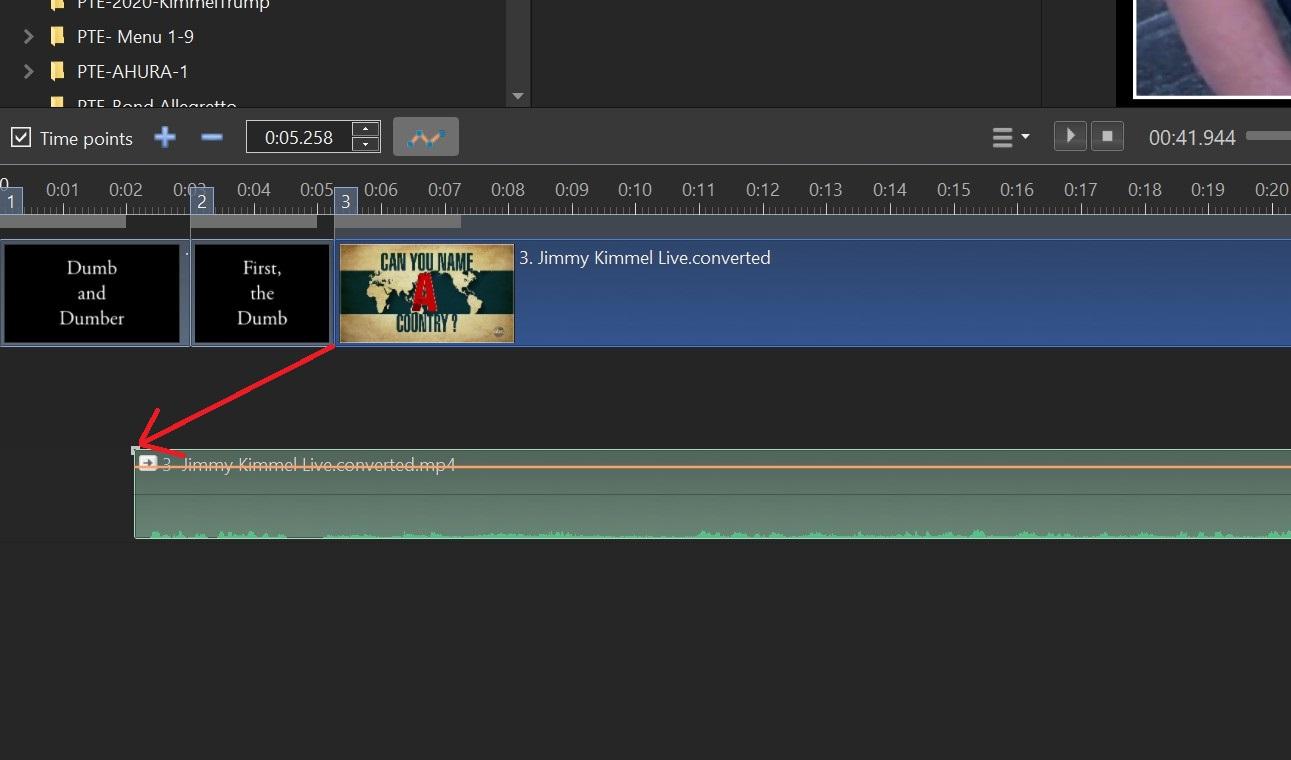Click the blue plus add time point icon
Viewport: 1291px width, 760px height.
pyautogui.click(x=165, y=137)
